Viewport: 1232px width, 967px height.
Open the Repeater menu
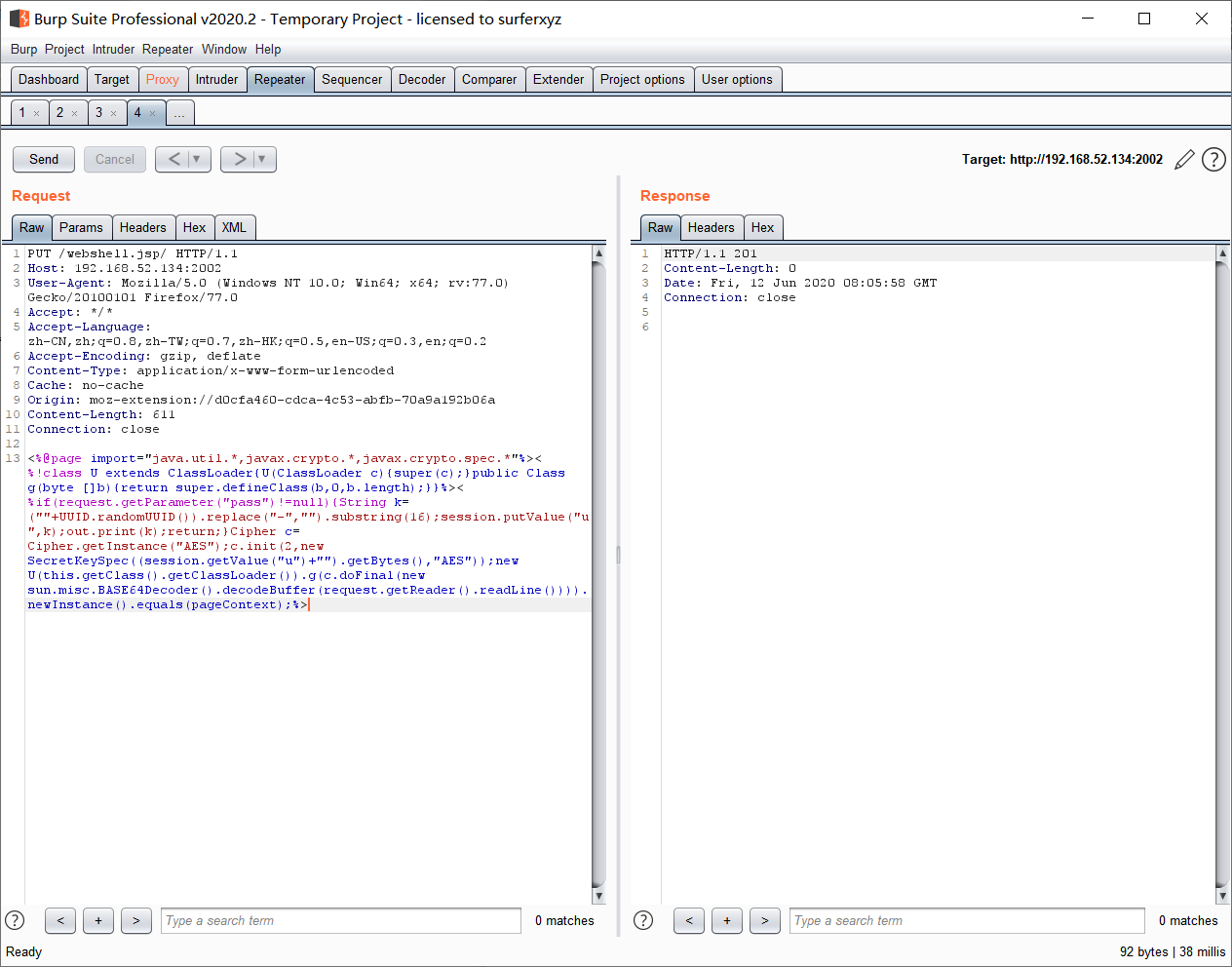[x=168, y=49]
